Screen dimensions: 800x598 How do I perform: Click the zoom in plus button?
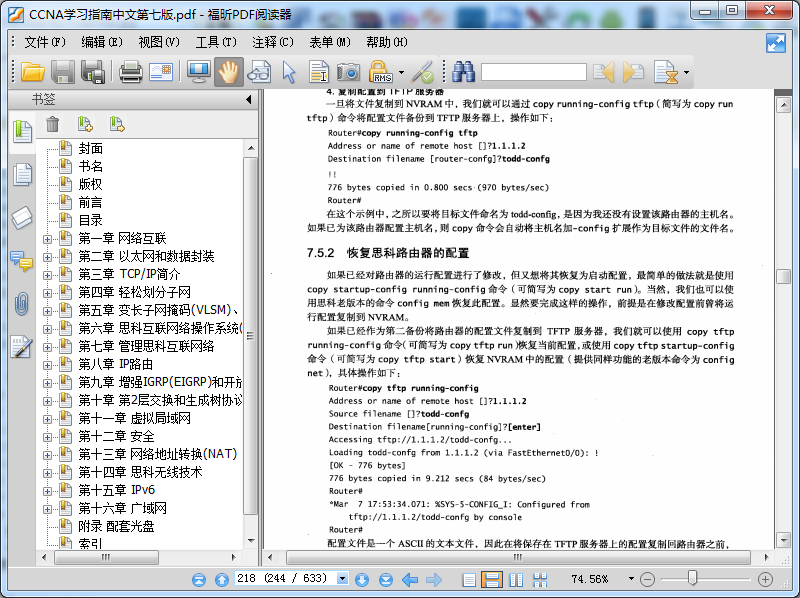765,580
